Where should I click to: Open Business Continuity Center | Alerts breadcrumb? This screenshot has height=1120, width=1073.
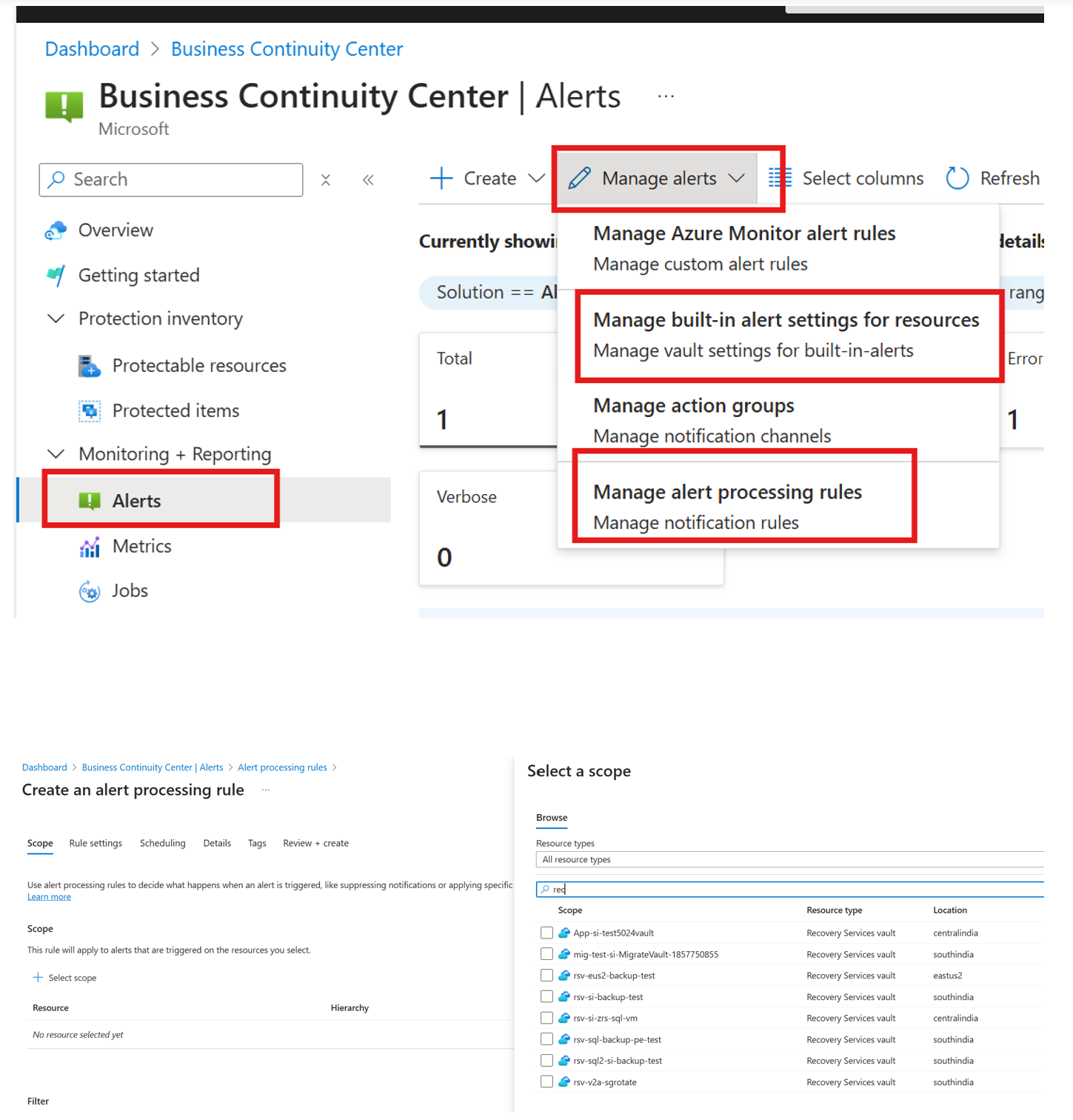pos(153,767)
